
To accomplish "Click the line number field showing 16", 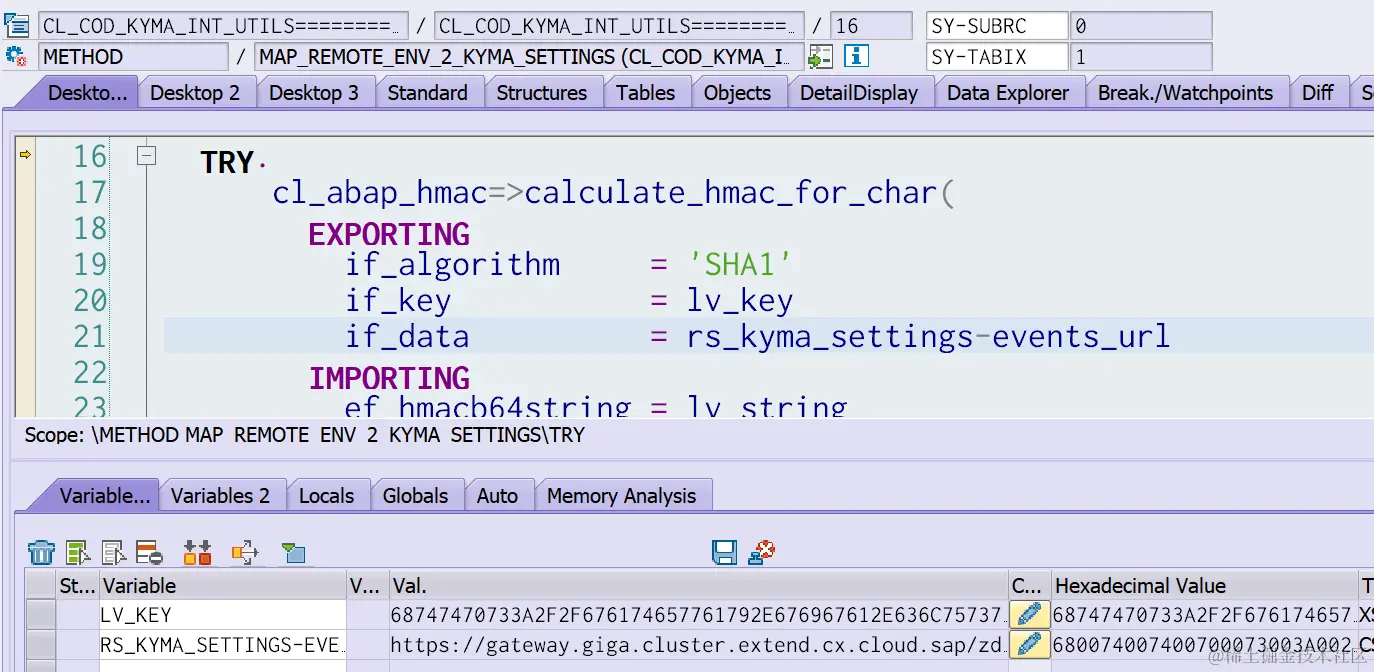I will (872, 26).
